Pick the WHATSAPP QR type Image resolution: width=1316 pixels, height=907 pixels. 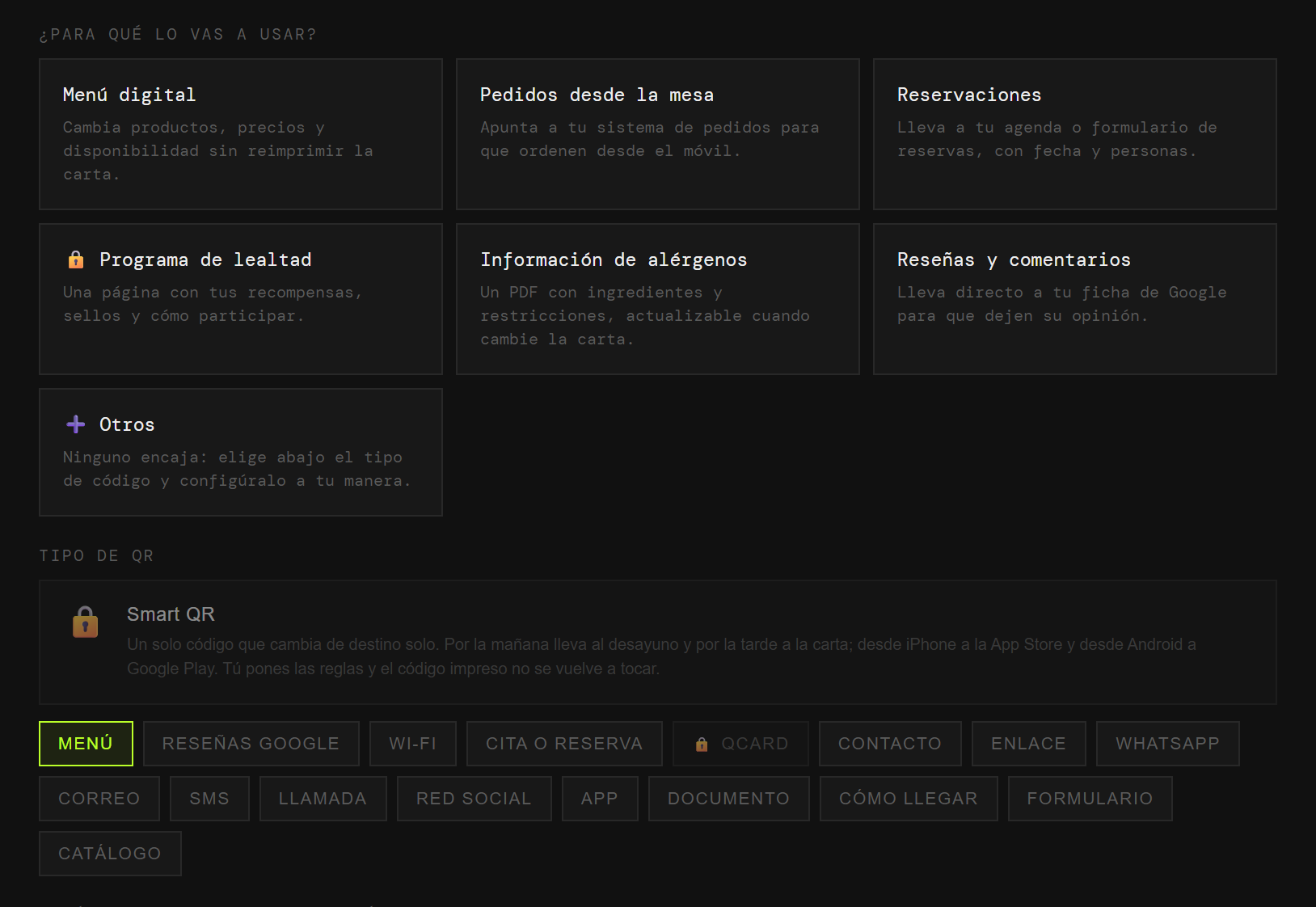pyautogui.click(x=1168, y=744)
